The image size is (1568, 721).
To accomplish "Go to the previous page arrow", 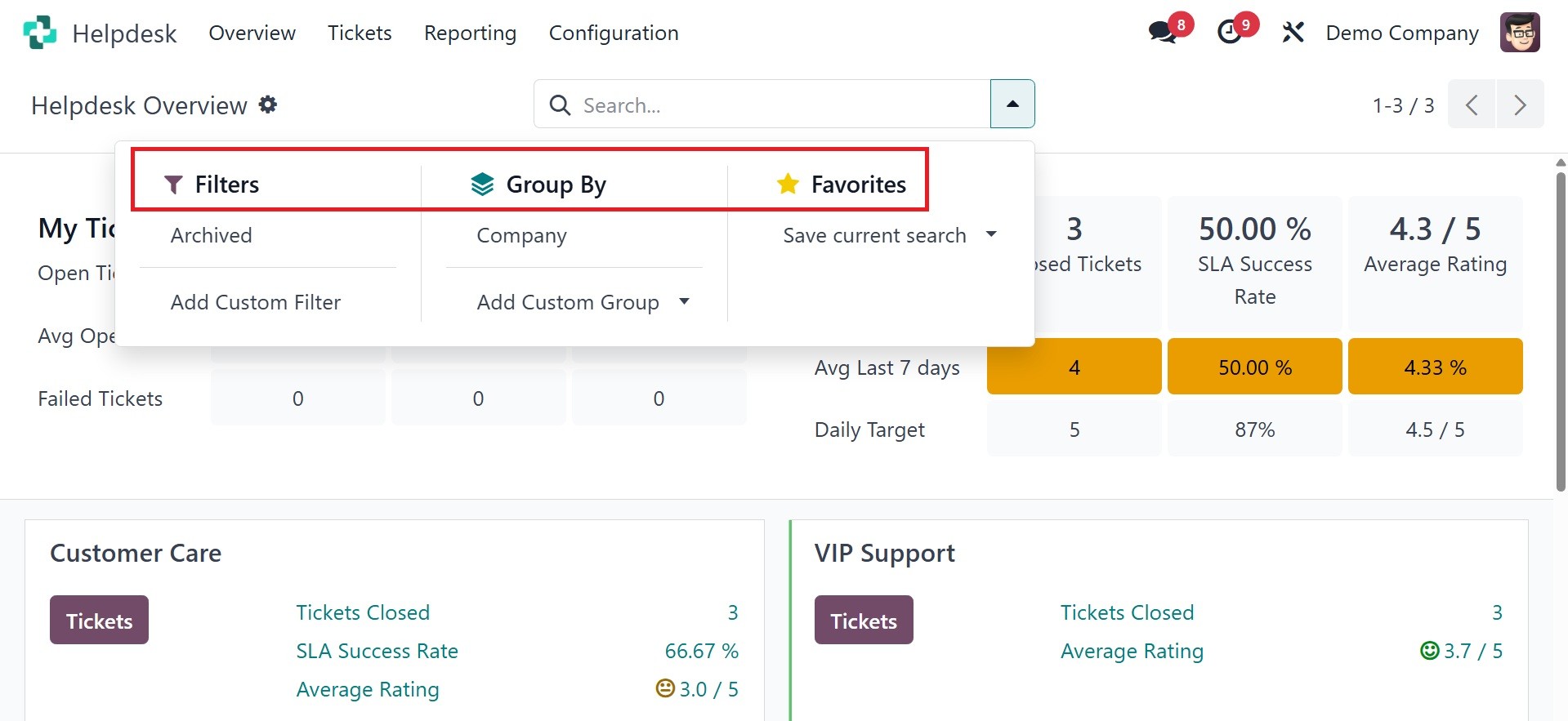I will (1472, 105).
